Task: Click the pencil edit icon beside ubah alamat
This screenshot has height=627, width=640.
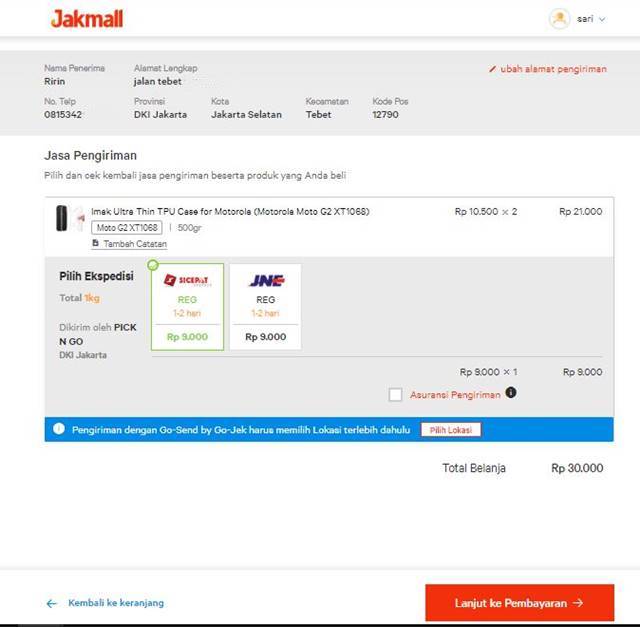Action: click(492, 69)
